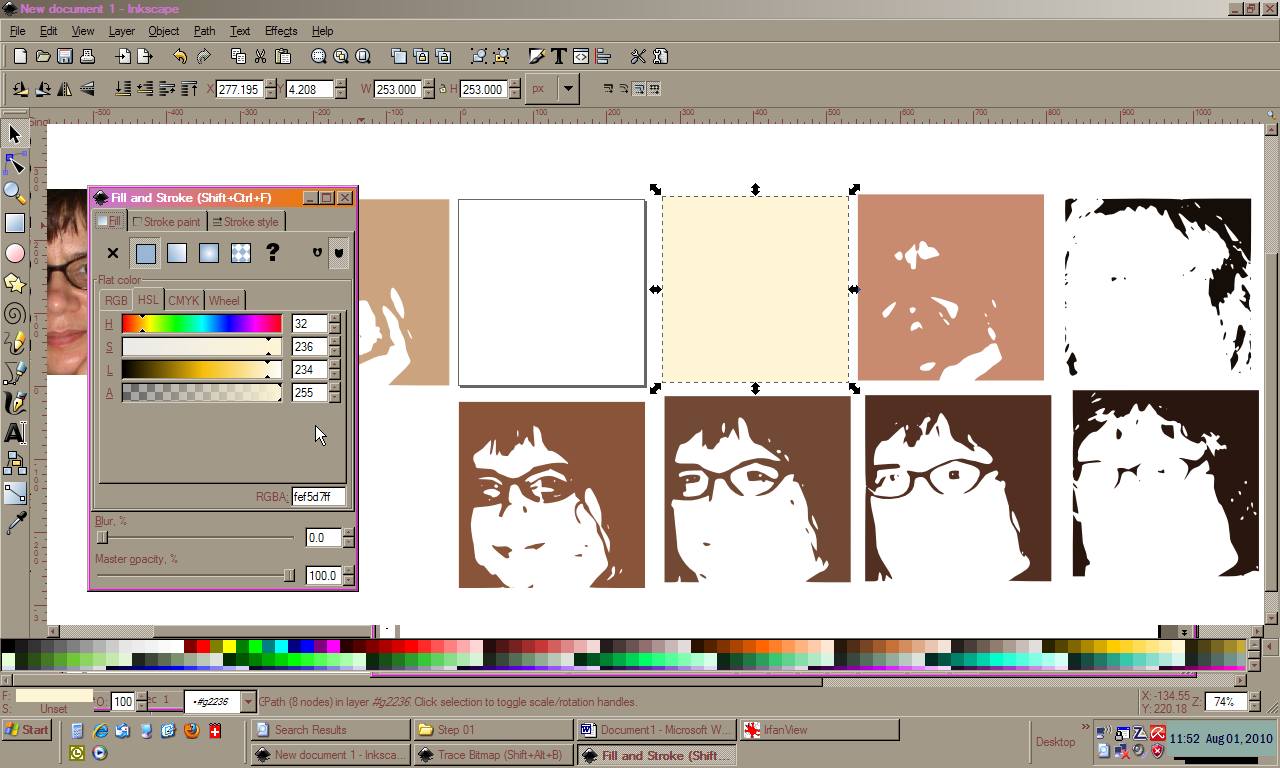Select the Calligraphy tool
Viewport: 1280px width, 768px height.
[14, 403]
